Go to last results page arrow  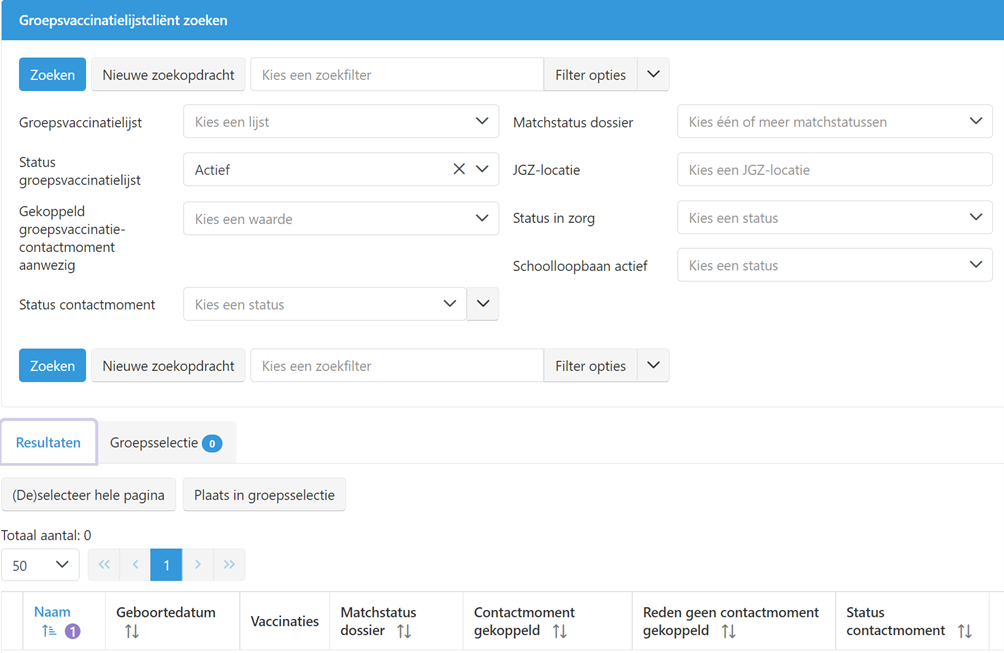coord(229,565)
